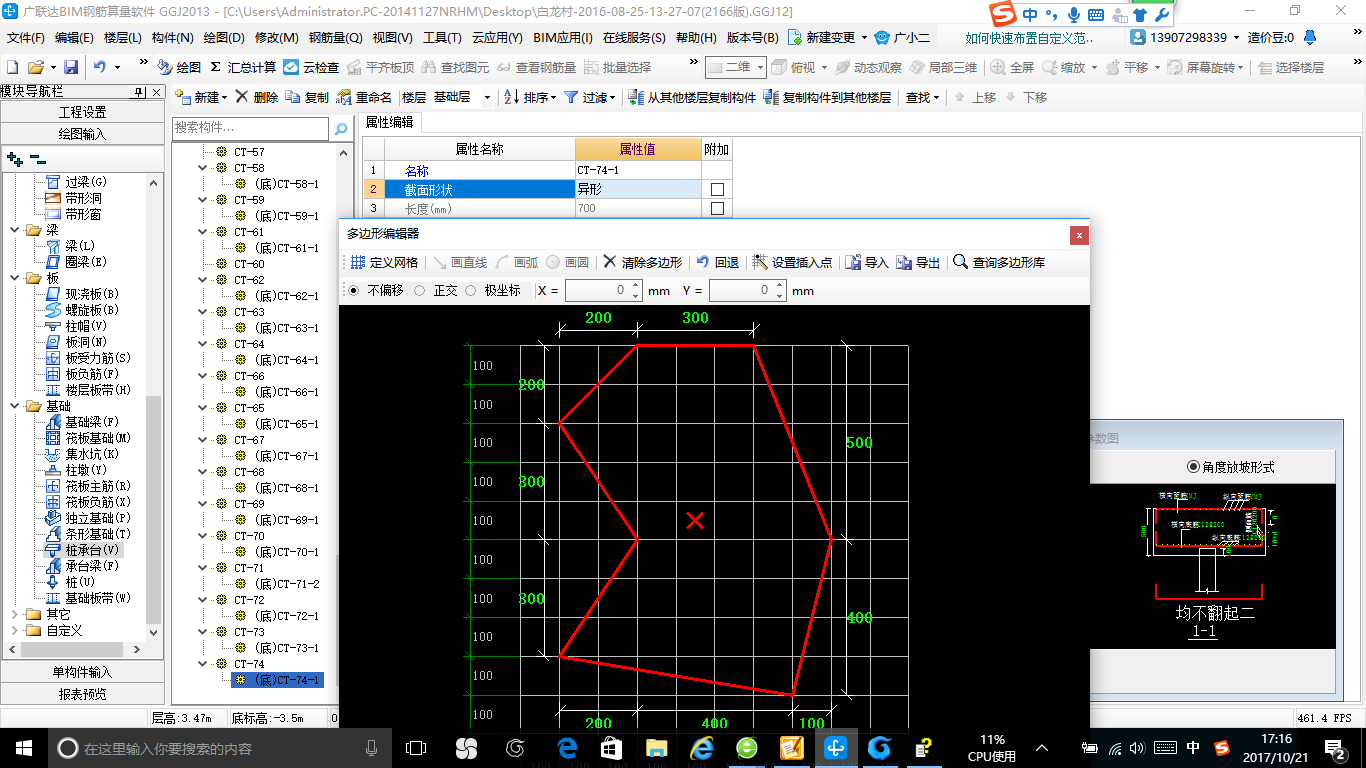Click 回退 undo in polygon editor
The image size is (1366, 768).
point(717,262)
